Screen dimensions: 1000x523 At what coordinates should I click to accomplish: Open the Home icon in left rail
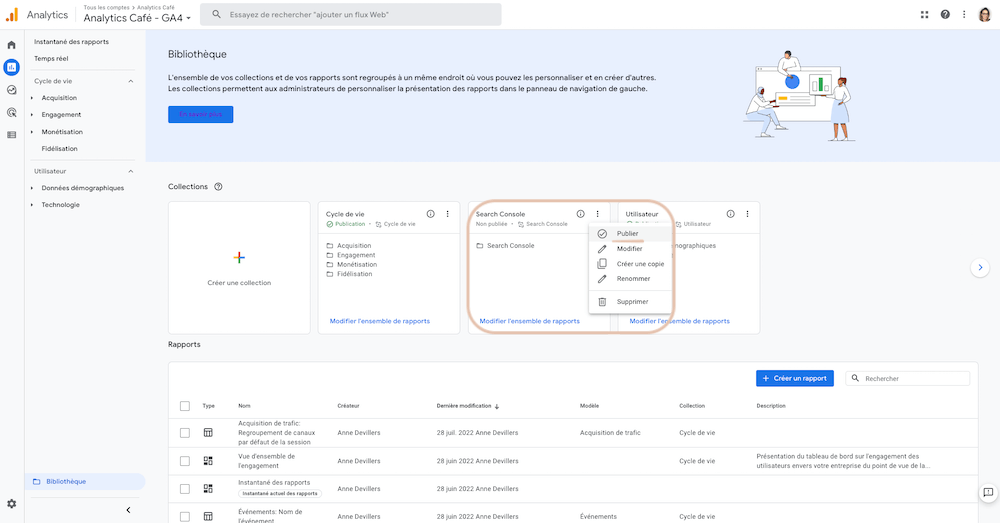[x=11, y=45]
